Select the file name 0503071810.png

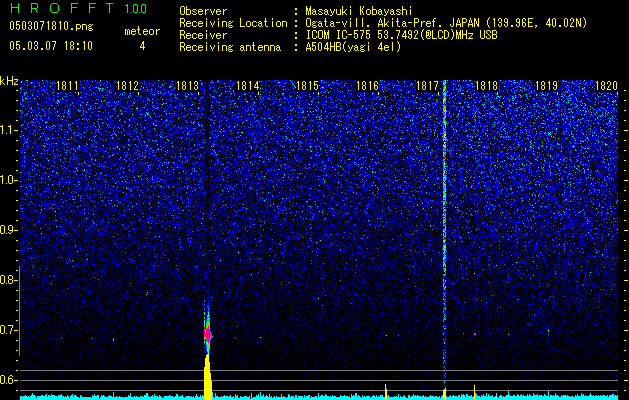(51, 26)
